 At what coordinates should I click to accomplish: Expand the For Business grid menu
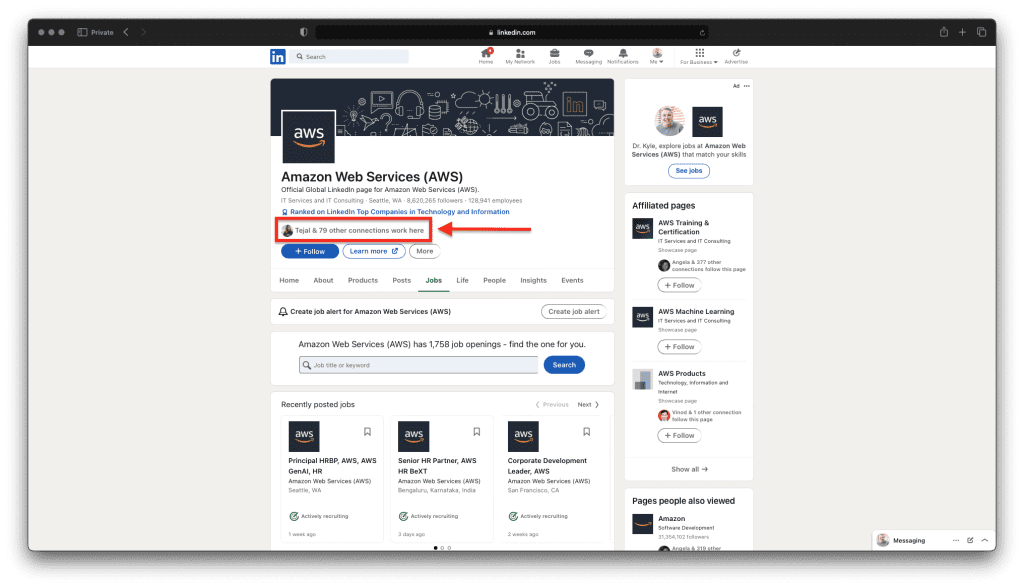699,56
